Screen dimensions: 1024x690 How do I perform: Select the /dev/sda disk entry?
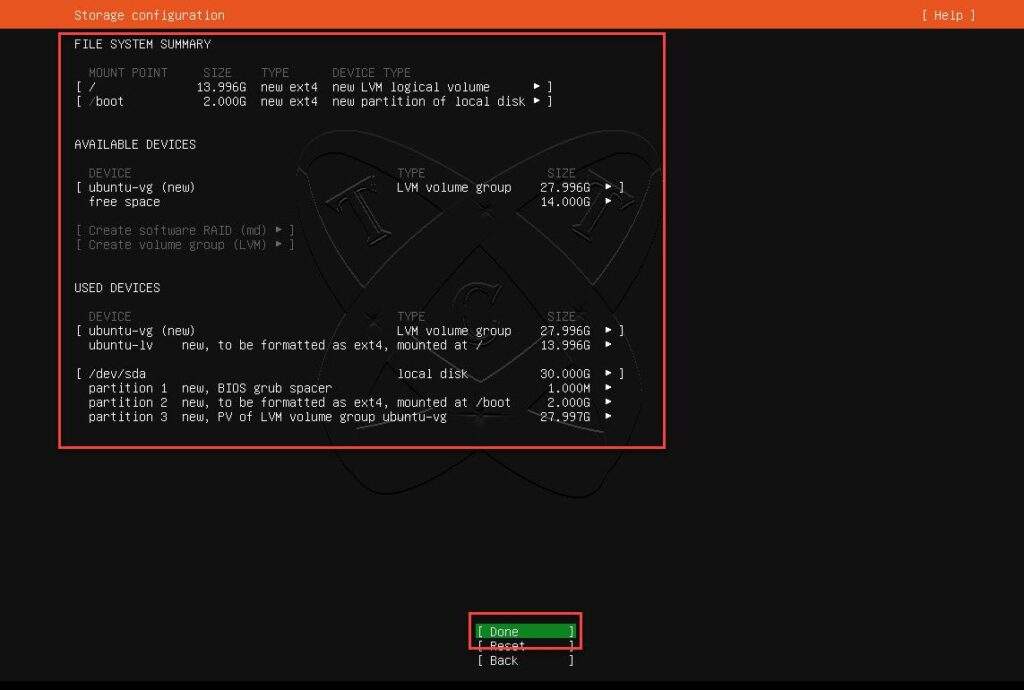pos(350,374)
